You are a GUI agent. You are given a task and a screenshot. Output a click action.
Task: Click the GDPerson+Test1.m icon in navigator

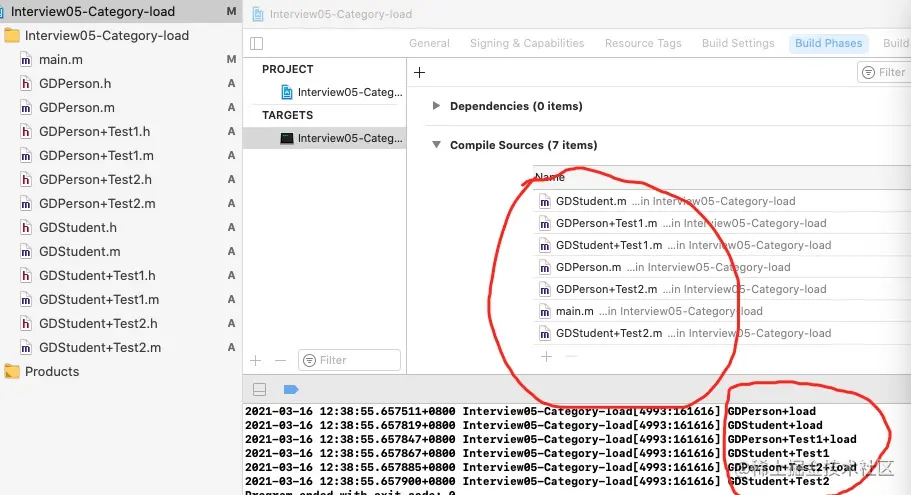click(x=26, y=156)
